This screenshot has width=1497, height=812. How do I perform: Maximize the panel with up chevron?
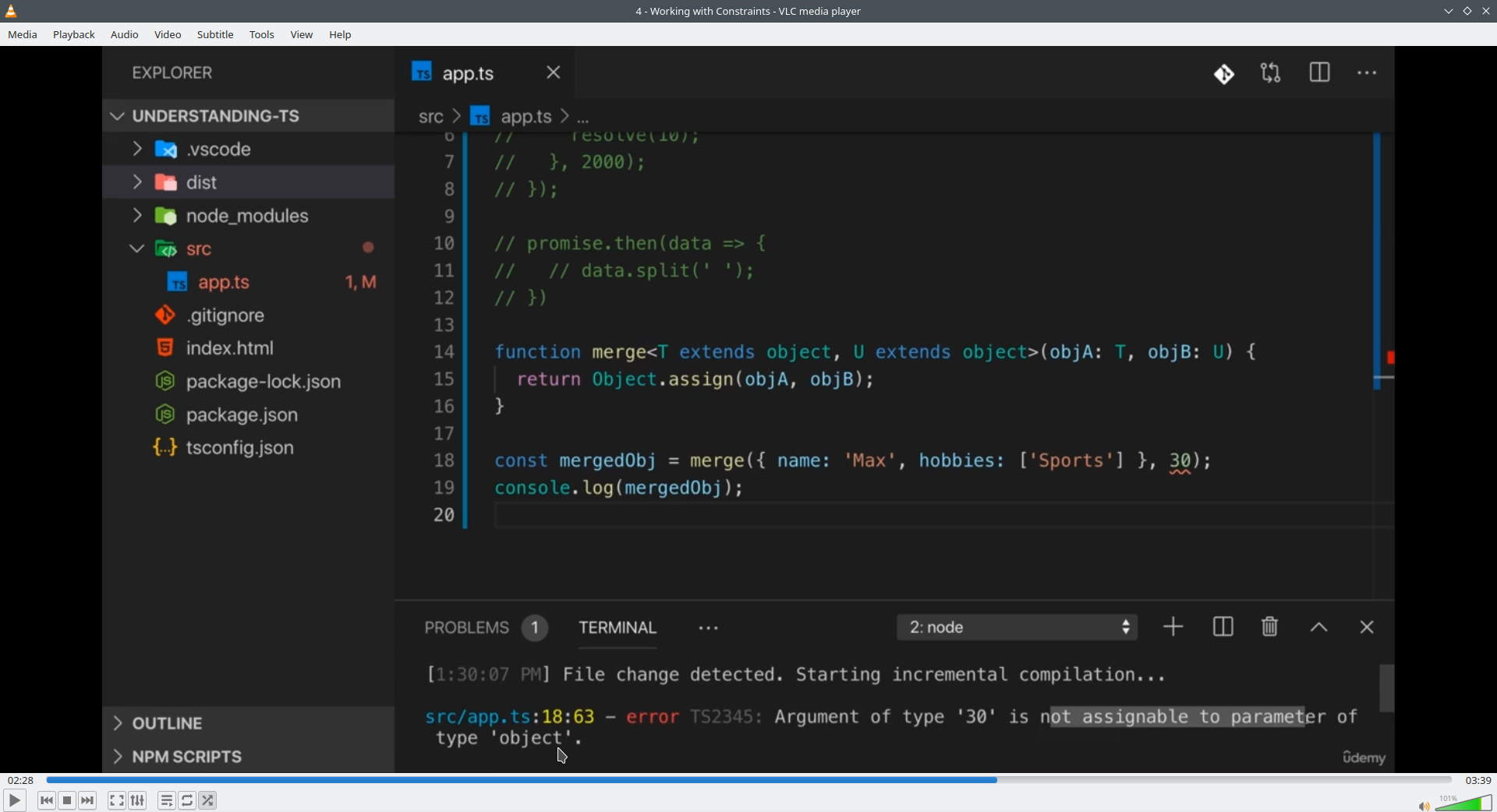tap(1319, 627)
